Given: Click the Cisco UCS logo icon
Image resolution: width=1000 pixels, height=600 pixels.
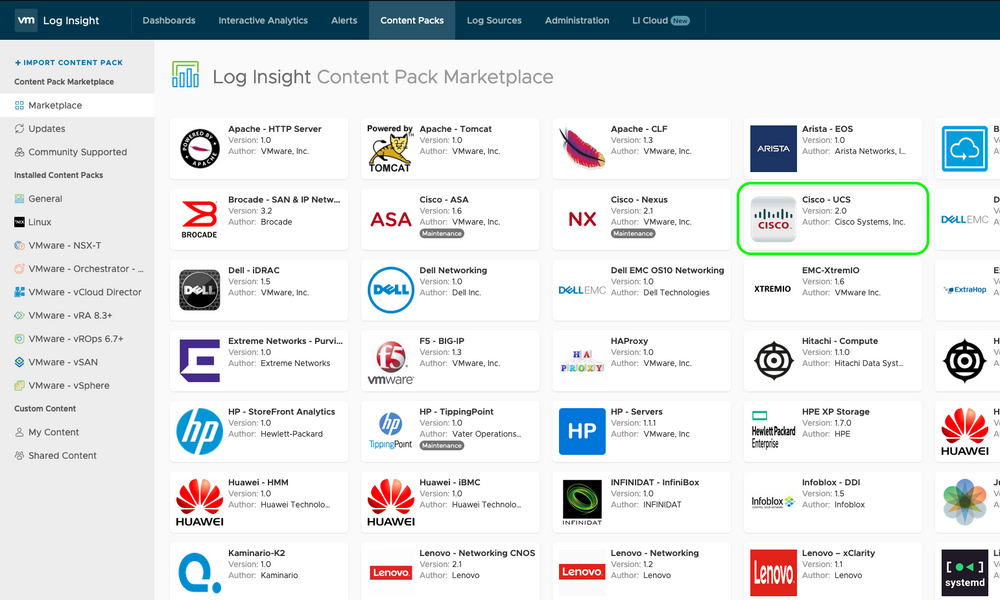Looking at the screenshot, I should coord(773,220).
